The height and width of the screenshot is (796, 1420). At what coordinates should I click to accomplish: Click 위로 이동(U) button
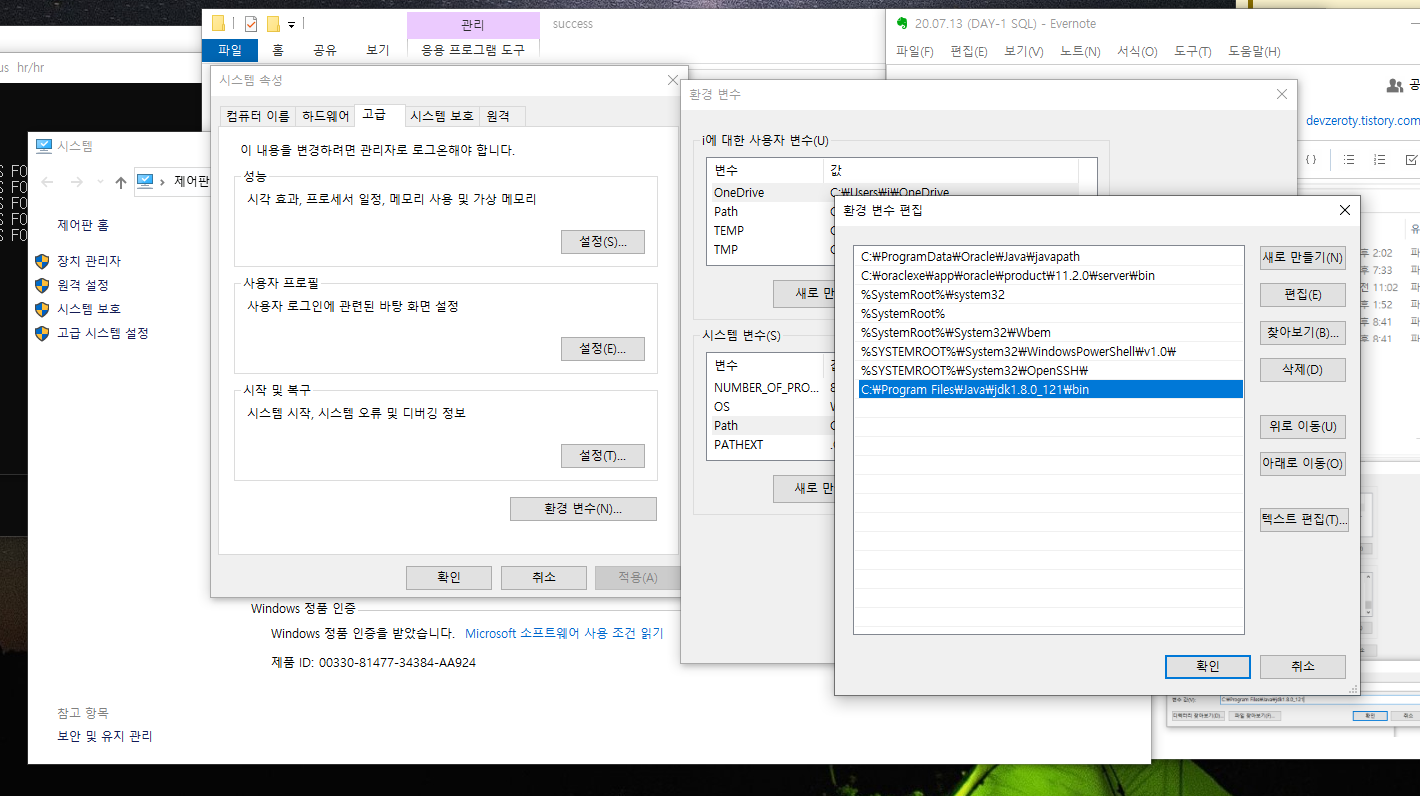(1303, 427)
